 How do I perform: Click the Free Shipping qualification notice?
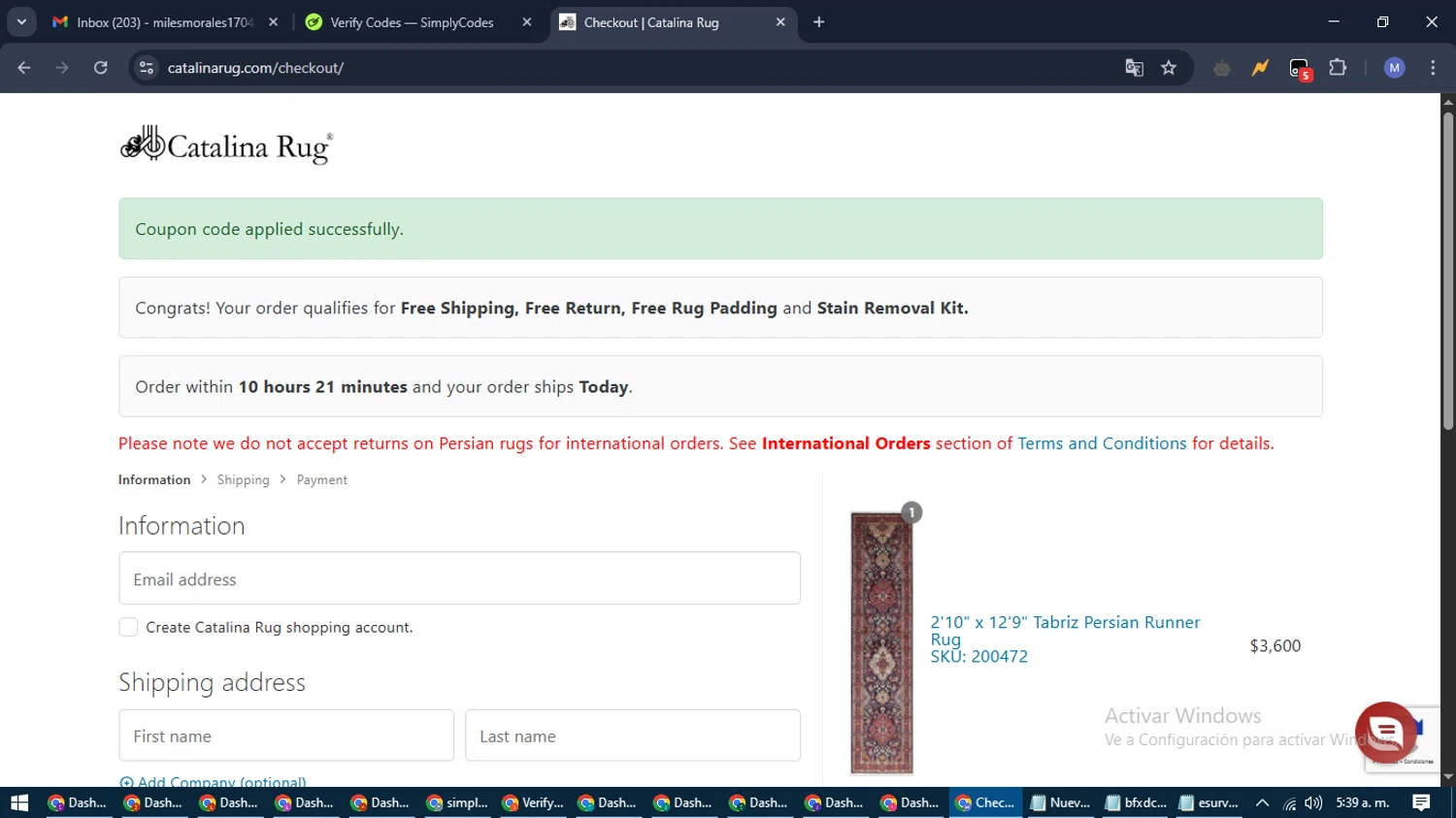click(x=720, y=308)
